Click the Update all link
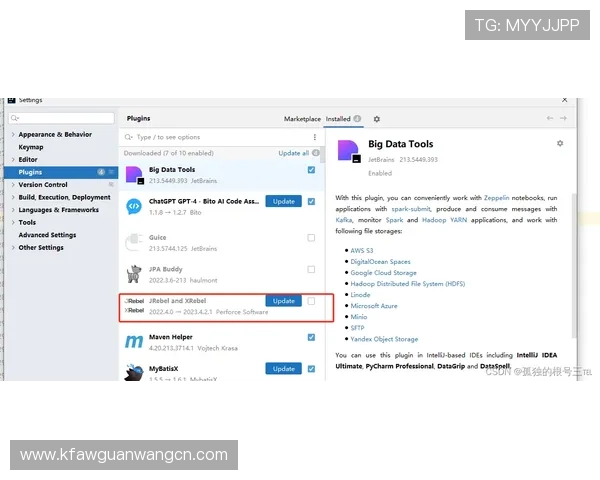The width and height of the screenshot is (600, 480). (293, 153)
